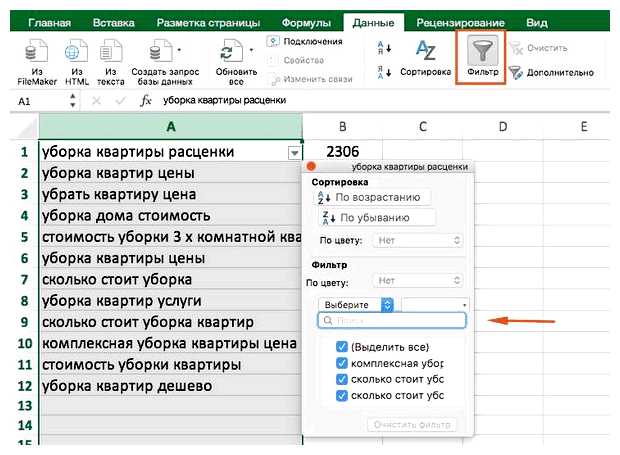Viewport: 620px width, 455px height.
Task: Uncheck the комплексная убор checkbox
Action: pyautogui.click(x=341, y=363)
